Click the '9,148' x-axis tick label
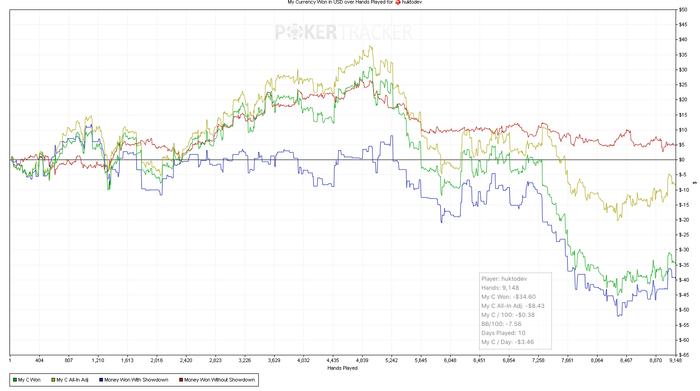The image size is (700, 391). click(676, 360)
